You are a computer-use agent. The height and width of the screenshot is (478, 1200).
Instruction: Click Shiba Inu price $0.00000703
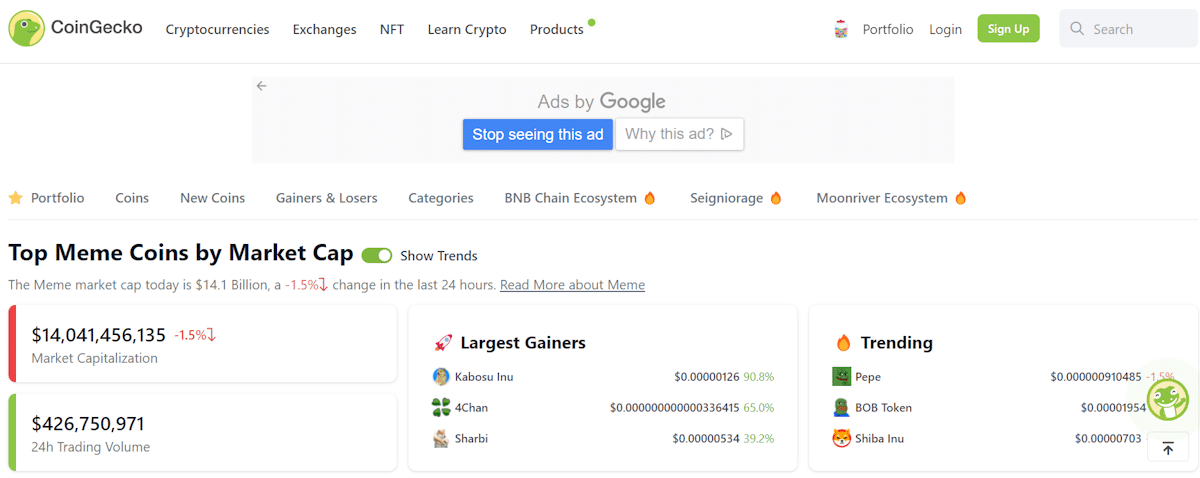(1108, 438)
